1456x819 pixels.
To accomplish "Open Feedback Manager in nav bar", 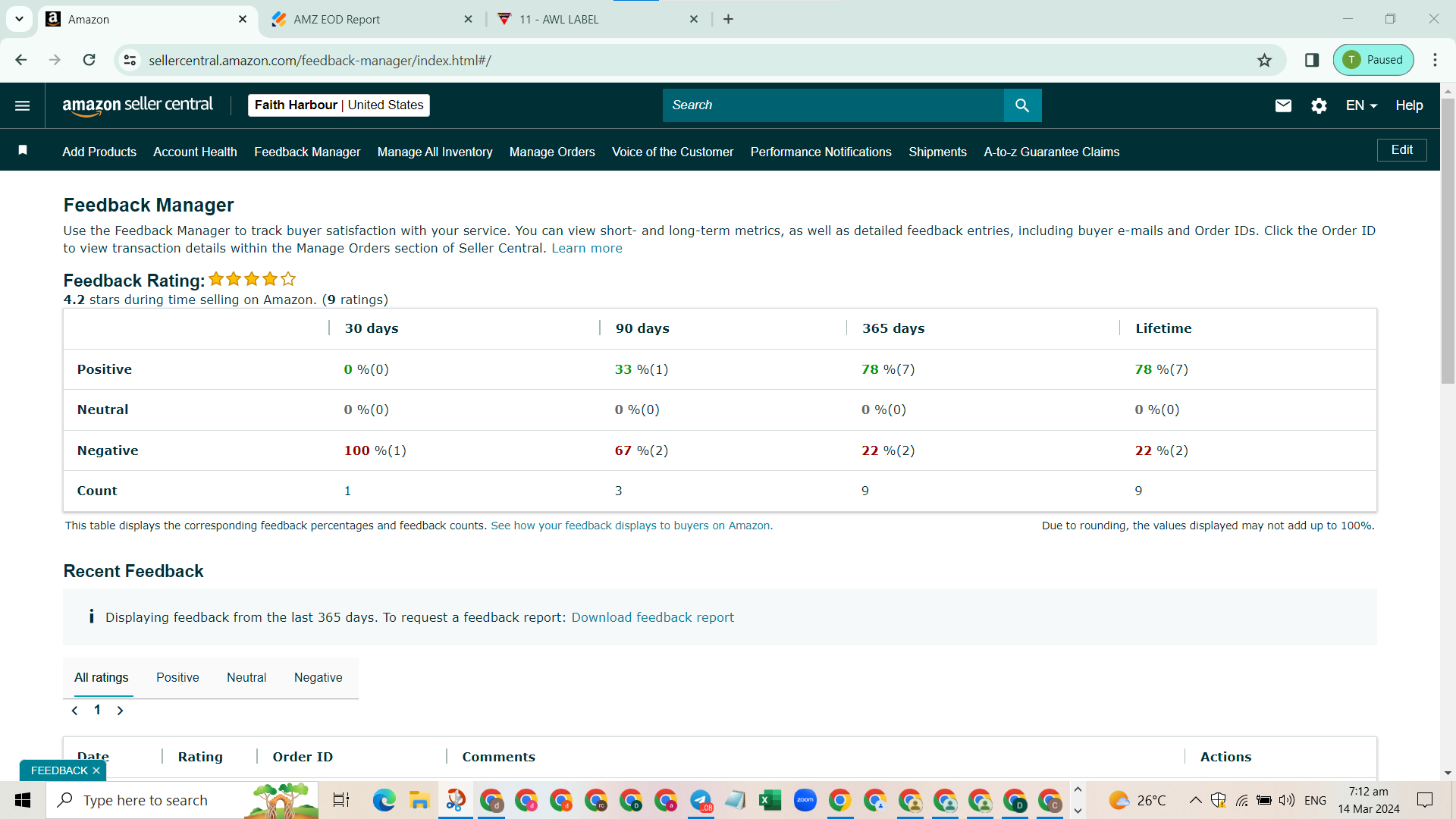I will (x=307, y=152).
